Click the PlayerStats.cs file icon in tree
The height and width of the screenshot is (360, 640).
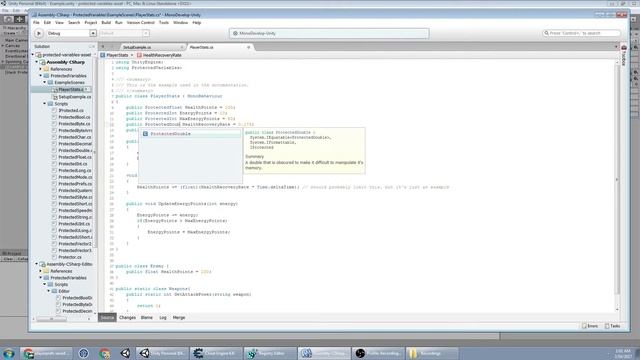[x=55, y=89]
